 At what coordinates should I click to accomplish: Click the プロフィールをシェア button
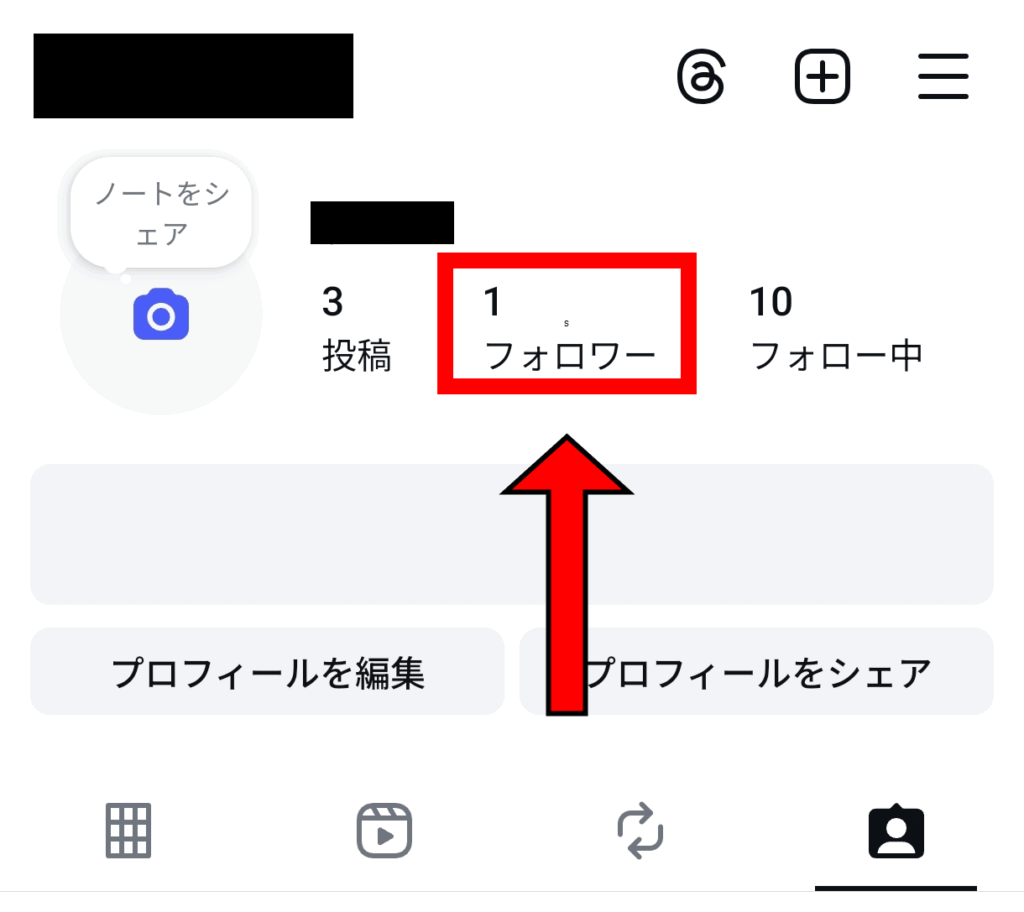[757, 672]
